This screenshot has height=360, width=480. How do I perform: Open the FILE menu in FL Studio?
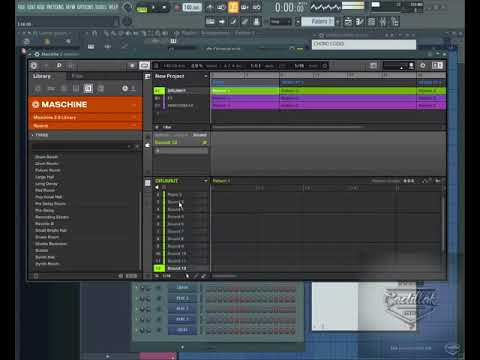21,7
